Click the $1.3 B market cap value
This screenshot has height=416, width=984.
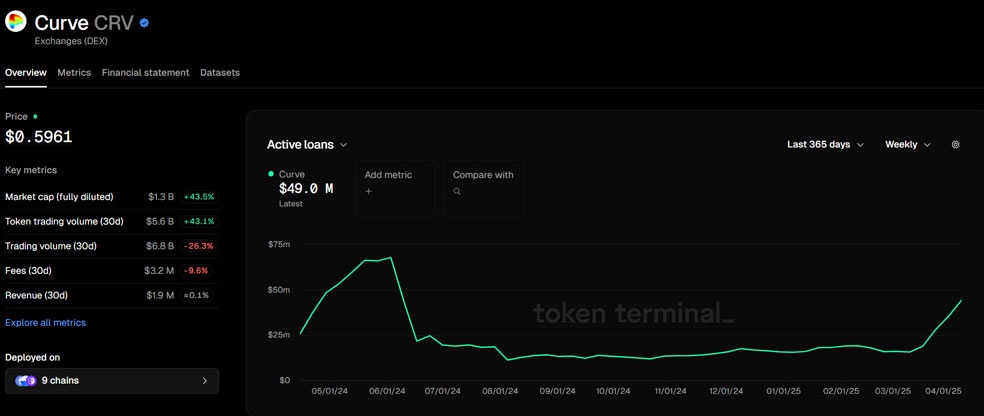pyautogui.click(x=161, y=196)
